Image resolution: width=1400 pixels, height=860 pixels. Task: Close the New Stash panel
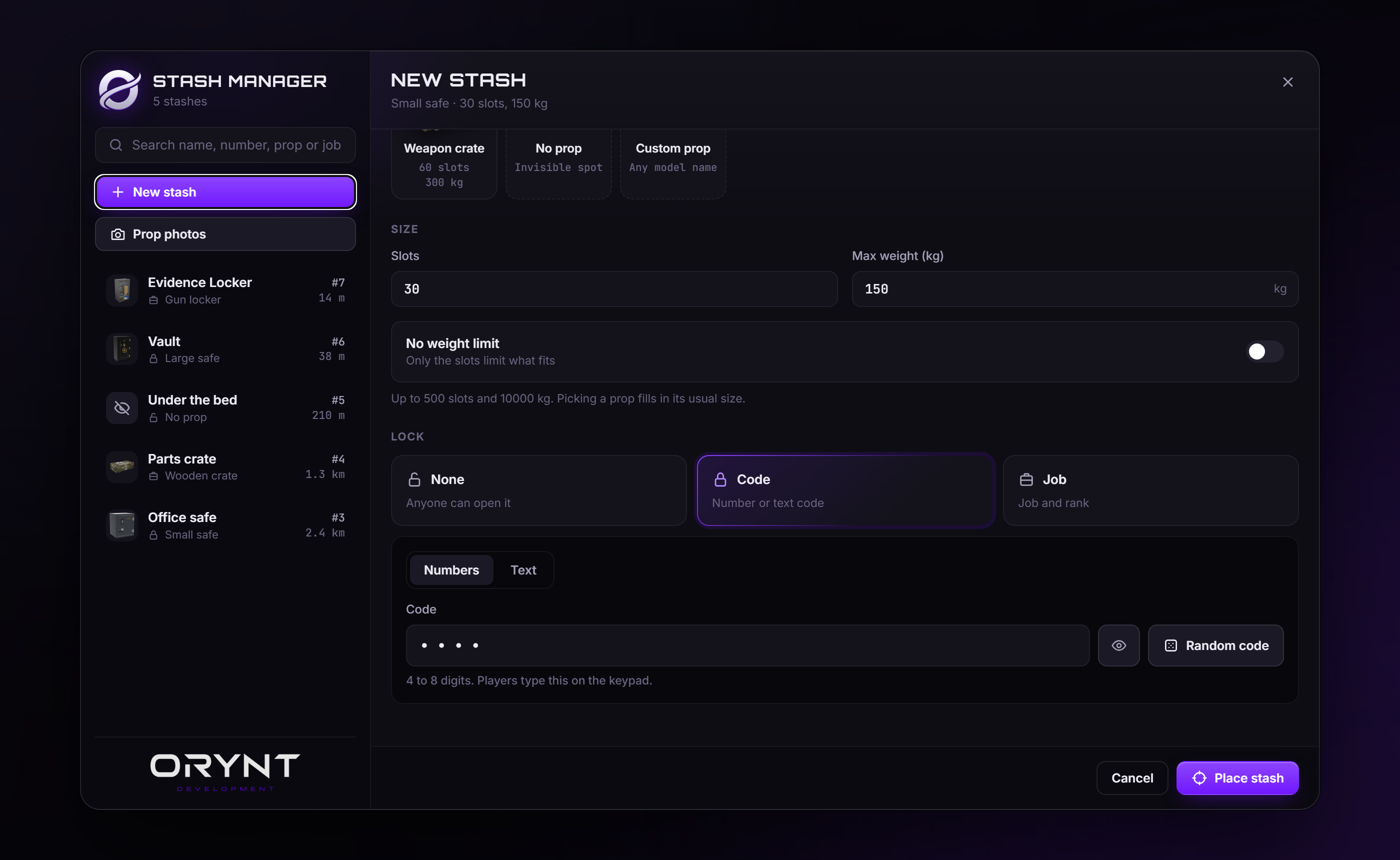[1288, 82]
